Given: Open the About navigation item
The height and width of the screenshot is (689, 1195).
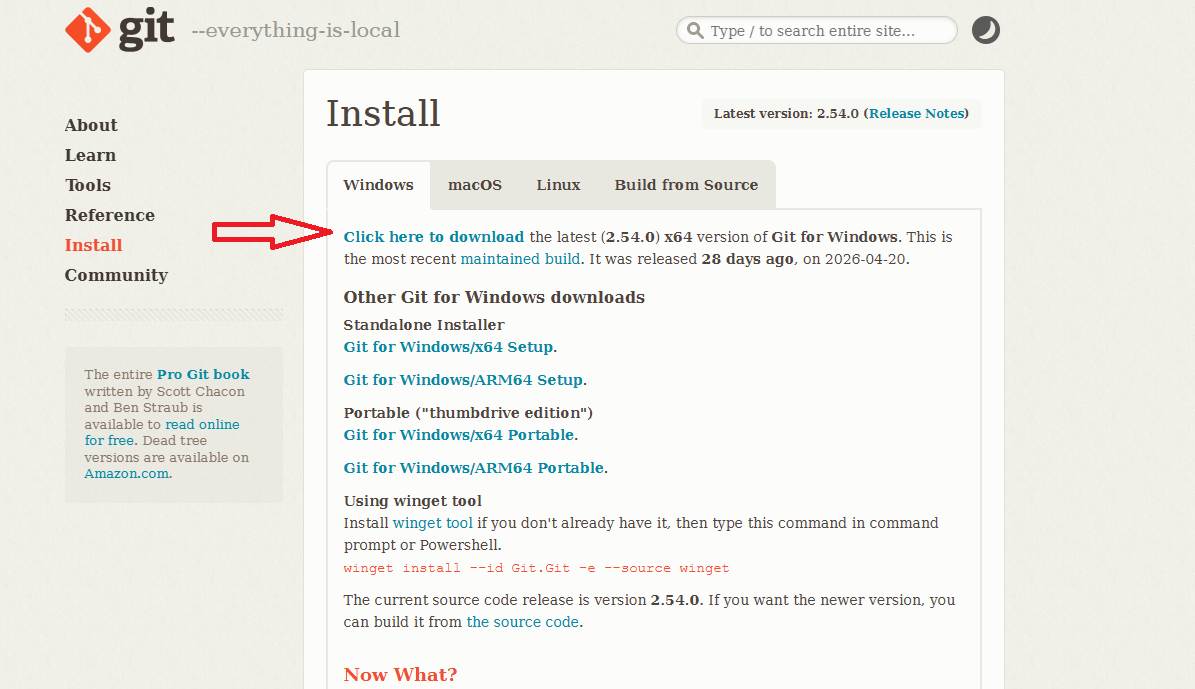Looking at the screenshot, I should click(91, 125).
